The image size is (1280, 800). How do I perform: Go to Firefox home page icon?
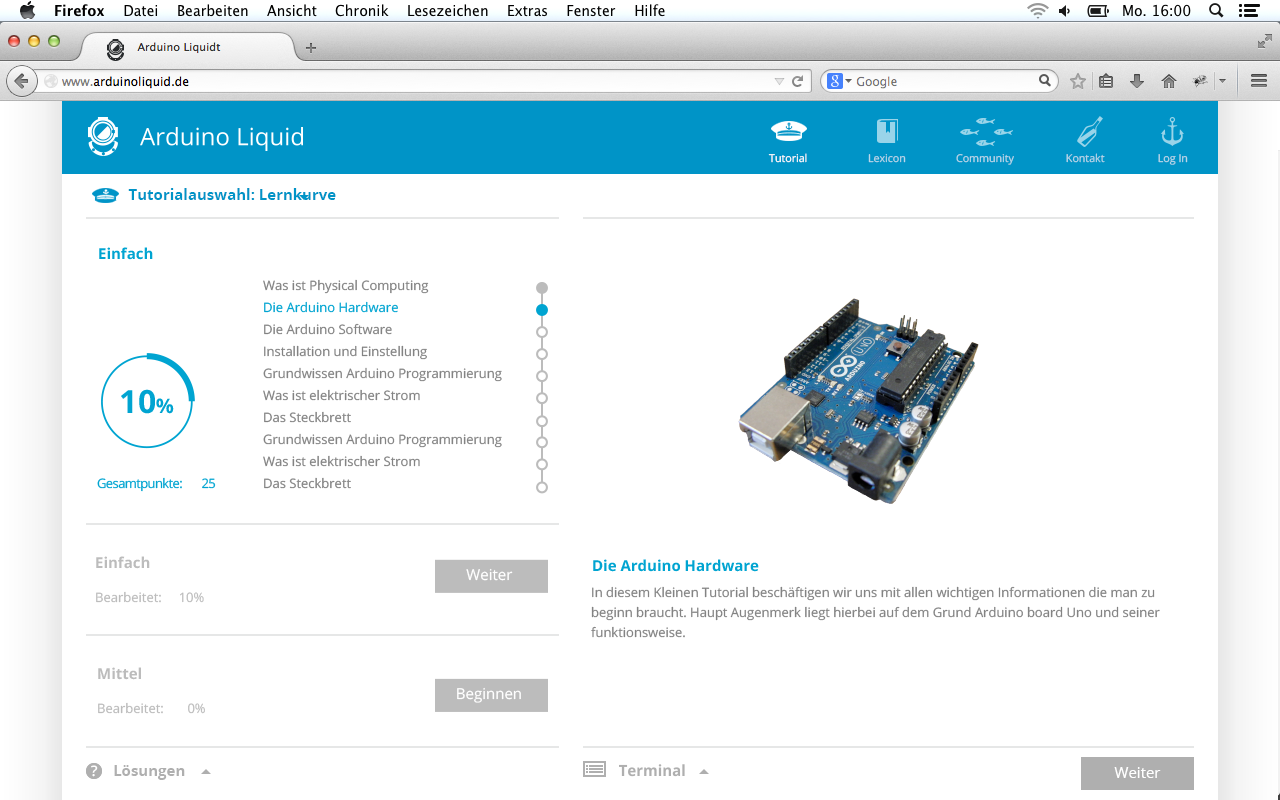1168,81
